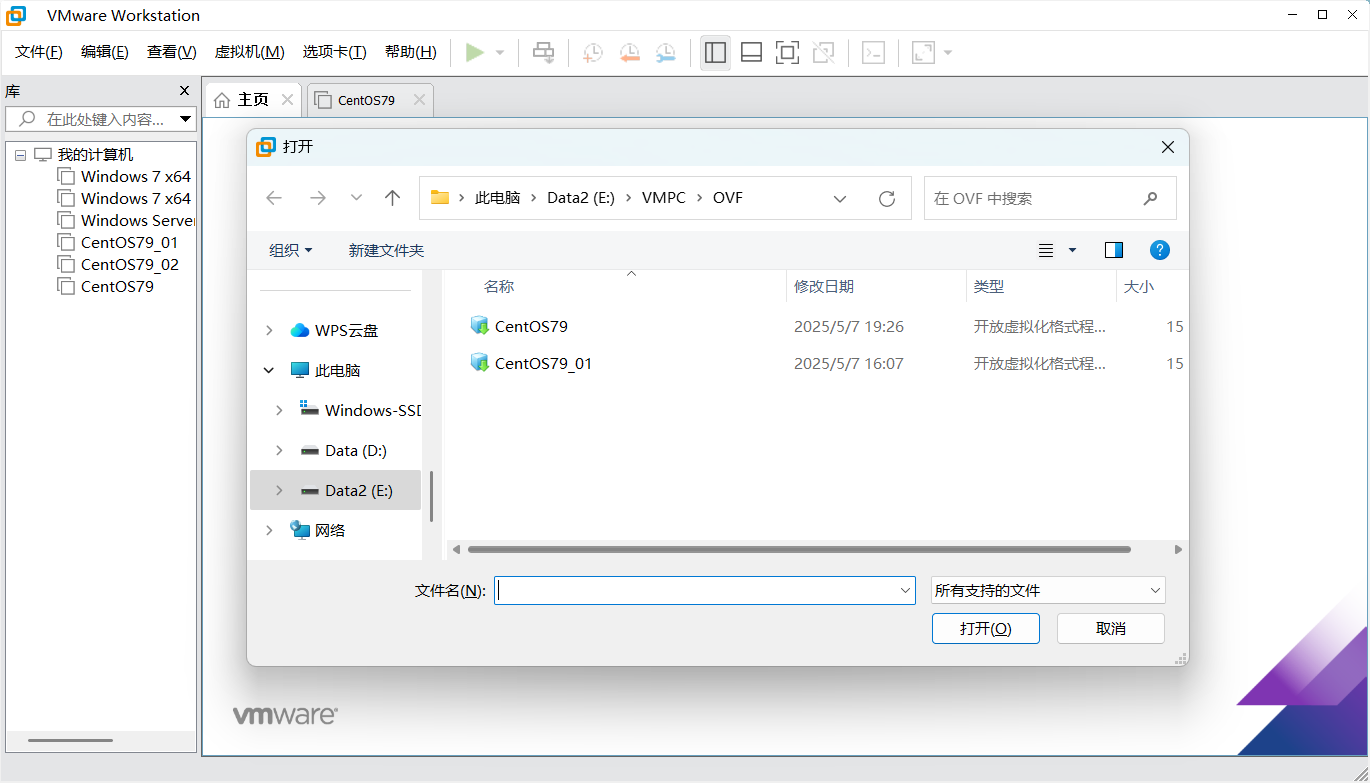Select Windows Server VM in library

pos(127,220)
